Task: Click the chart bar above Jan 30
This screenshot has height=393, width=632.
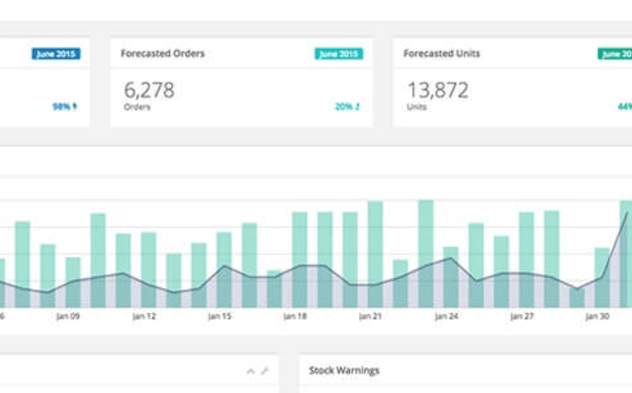Action: point(602,278)
